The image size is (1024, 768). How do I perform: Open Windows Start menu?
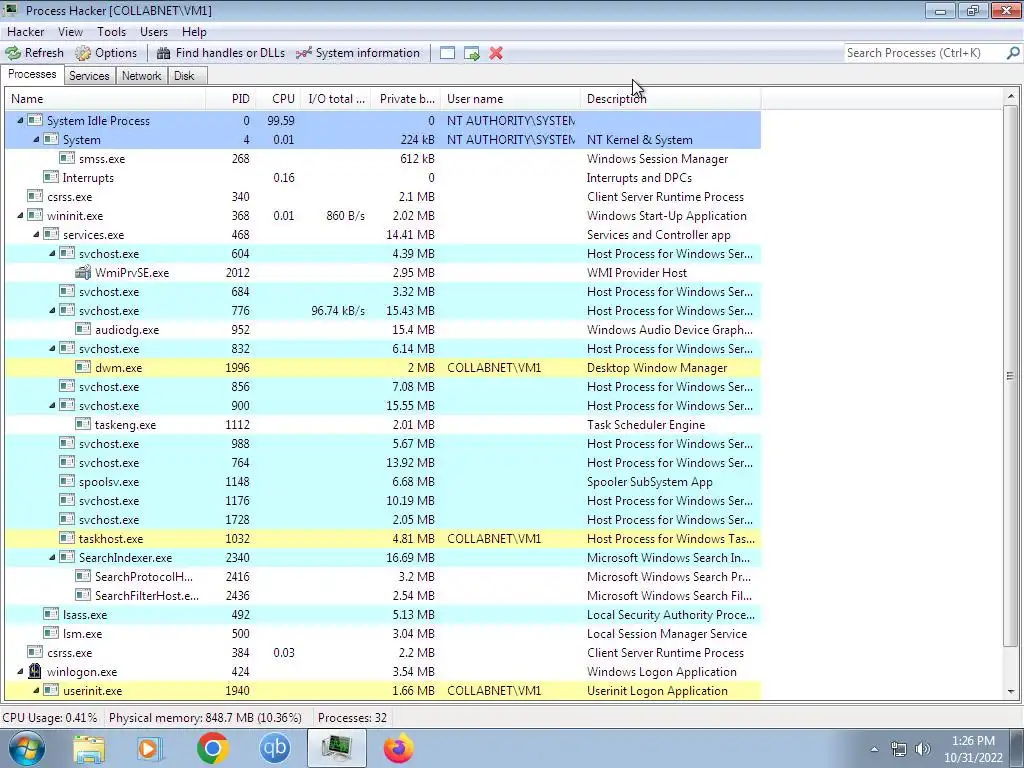coord(26,748)
